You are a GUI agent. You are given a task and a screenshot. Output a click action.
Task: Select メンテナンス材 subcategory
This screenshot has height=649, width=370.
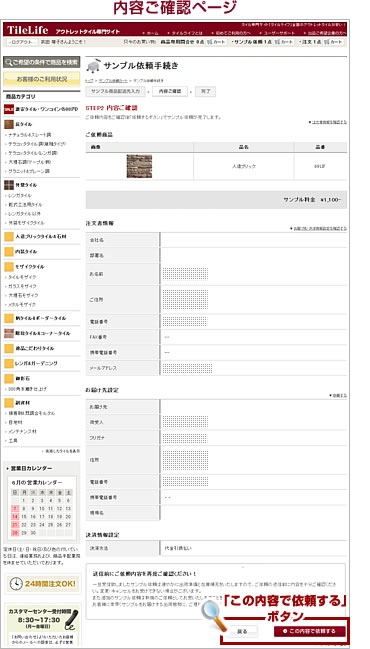(x=21, y=431)
